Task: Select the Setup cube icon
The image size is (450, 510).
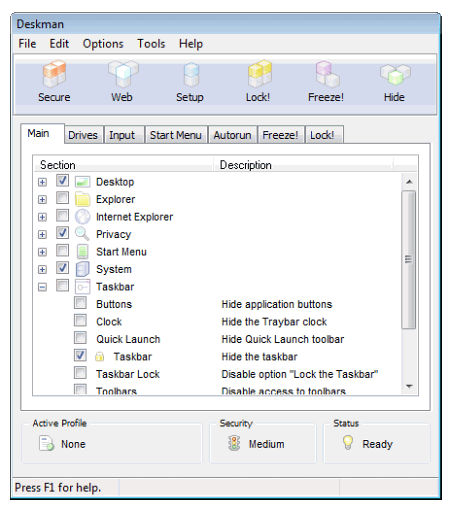Action: 191,74
